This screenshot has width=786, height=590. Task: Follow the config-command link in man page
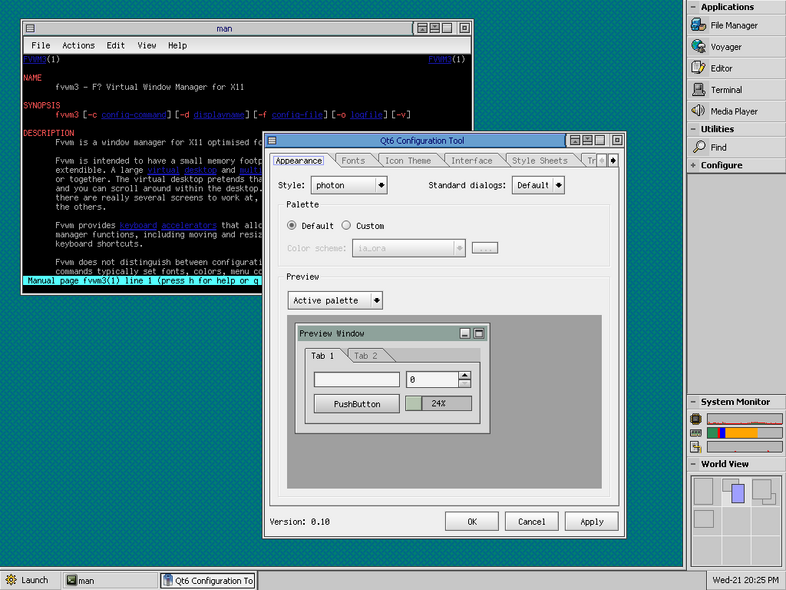pyautogui.click(x=134, y=115)
